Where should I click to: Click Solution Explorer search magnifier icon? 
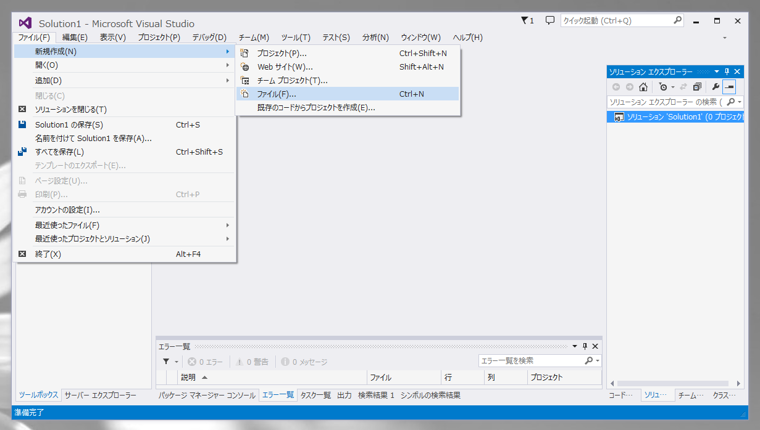731,102
